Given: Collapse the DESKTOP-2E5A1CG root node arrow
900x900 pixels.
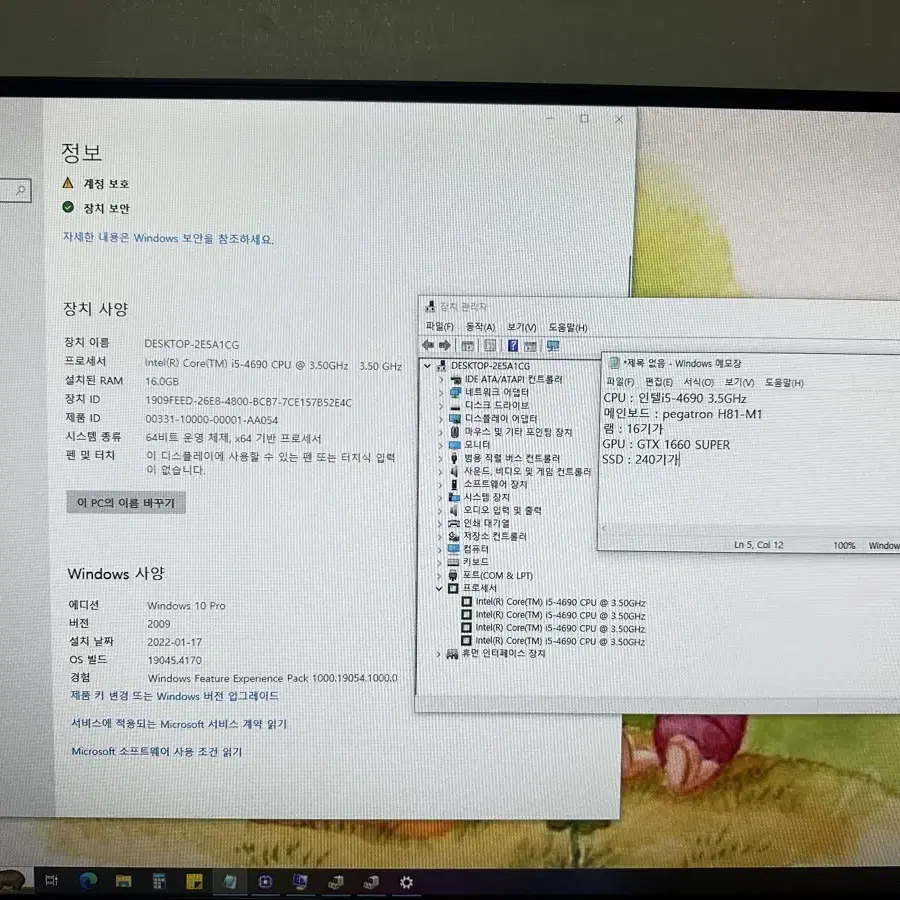Looking at the screenshot, I should 428,365.
